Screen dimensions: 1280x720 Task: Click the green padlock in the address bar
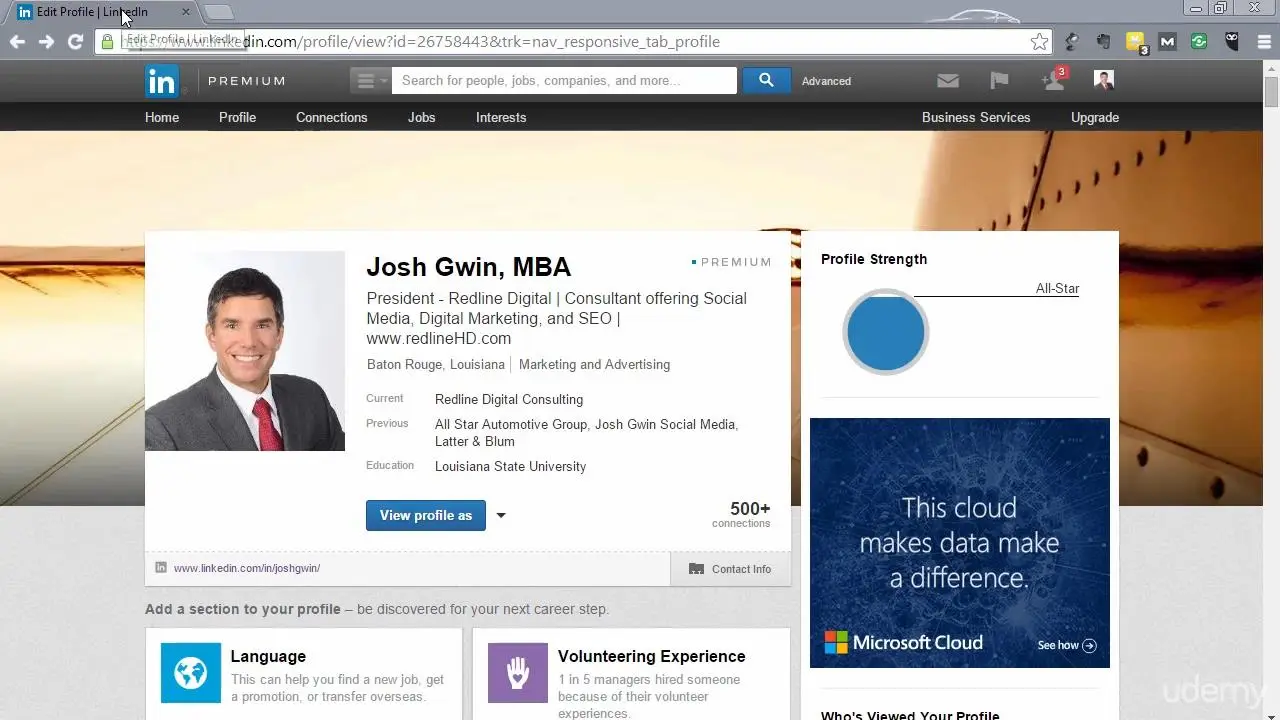coord(108,42)
